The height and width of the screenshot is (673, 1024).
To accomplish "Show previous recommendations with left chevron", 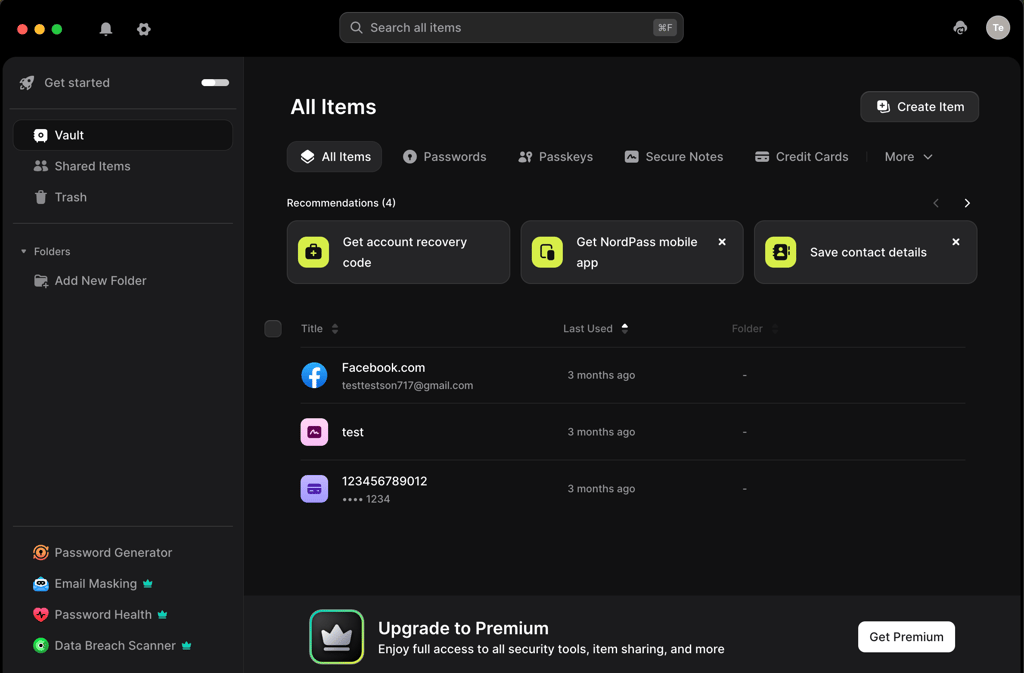I will (x=936, y=203).
